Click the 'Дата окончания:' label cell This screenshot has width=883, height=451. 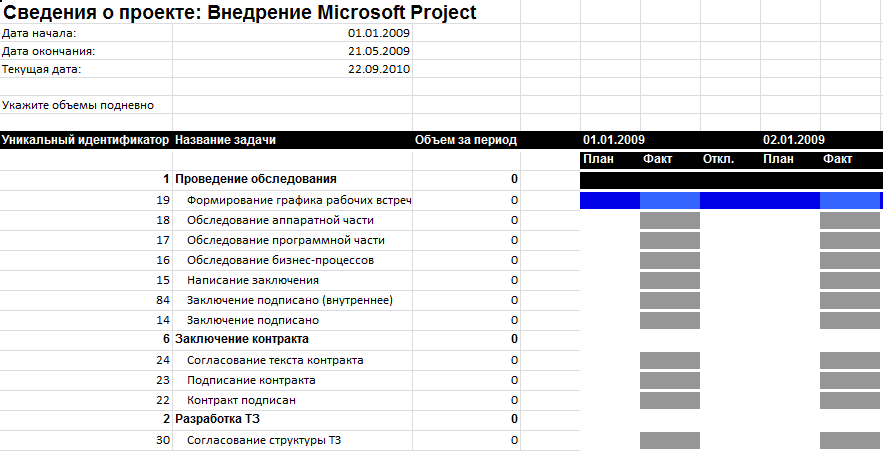[86, 51]
